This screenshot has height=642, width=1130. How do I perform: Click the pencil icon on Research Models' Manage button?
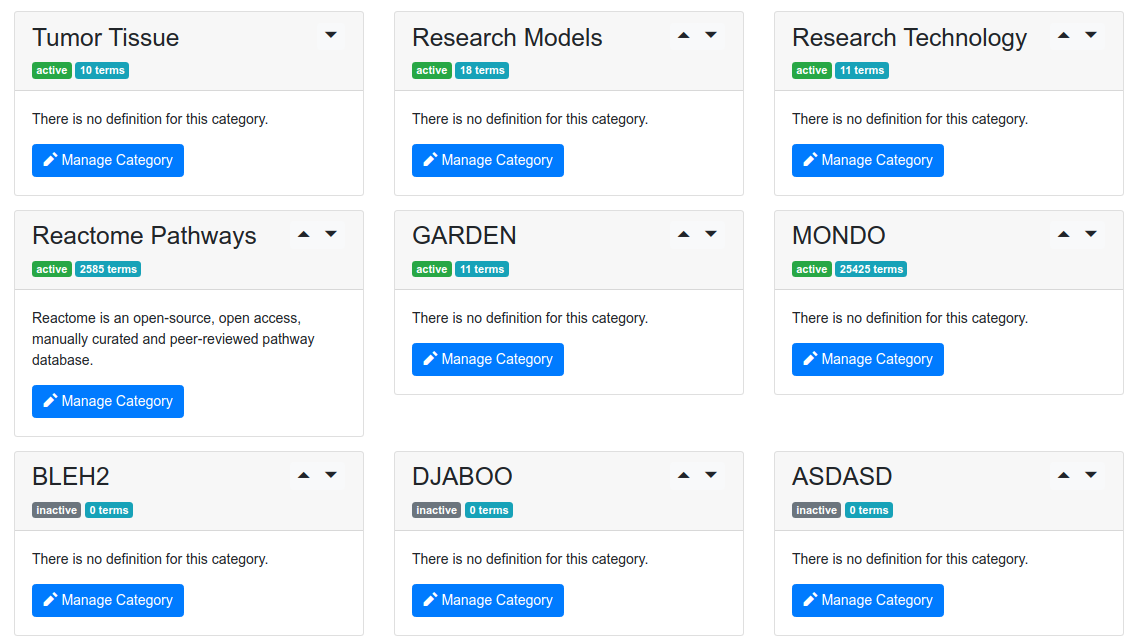coord(428,160)
